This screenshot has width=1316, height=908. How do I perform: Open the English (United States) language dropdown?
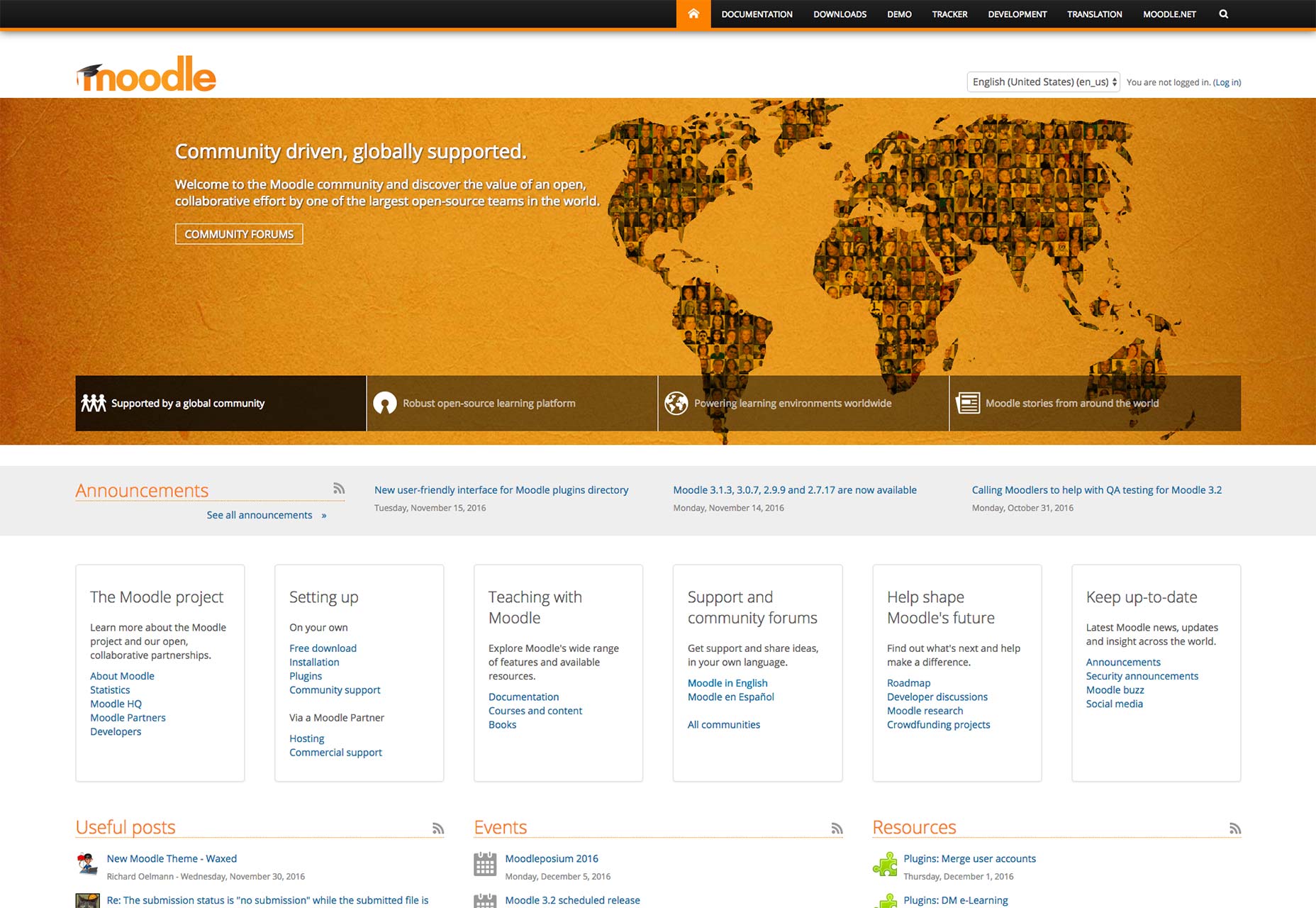click(1043, 82)
